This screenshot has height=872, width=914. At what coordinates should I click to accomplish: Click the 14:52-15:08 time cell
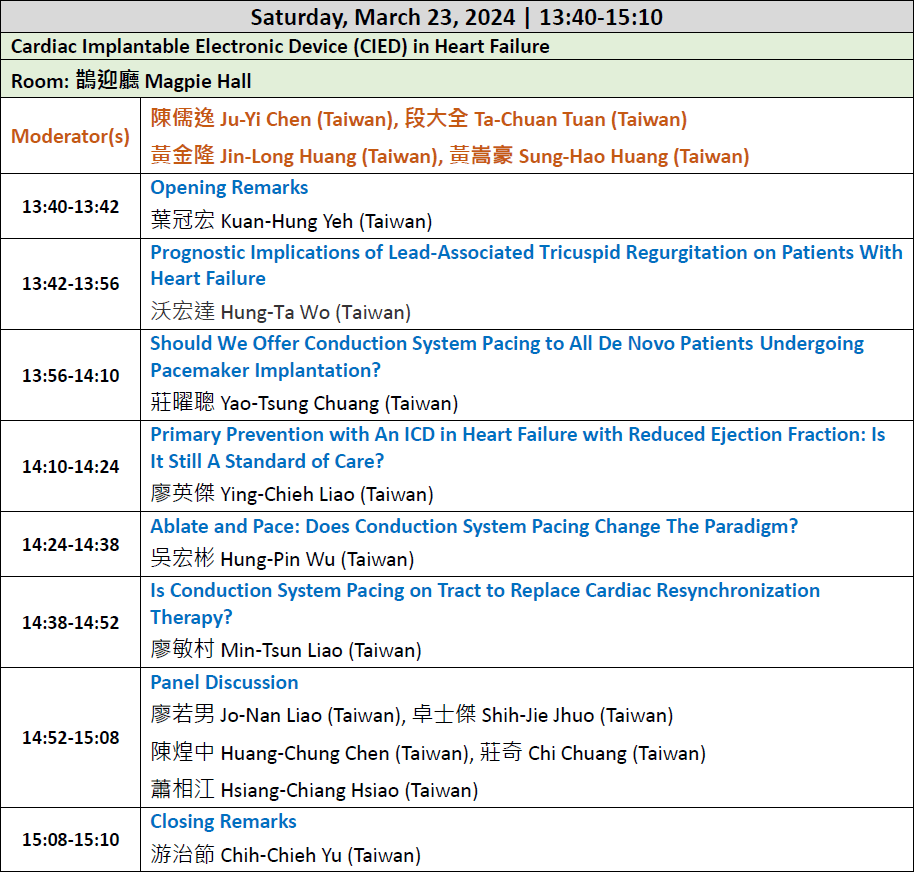pos(71,738)
